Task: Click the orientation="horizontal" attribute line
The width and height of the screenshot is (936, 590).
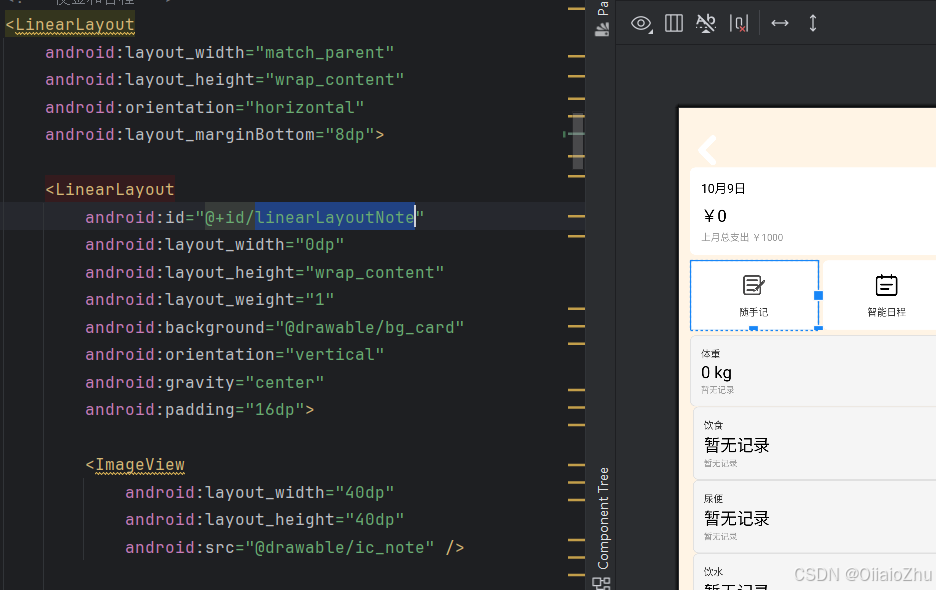Action: point(205,107)
